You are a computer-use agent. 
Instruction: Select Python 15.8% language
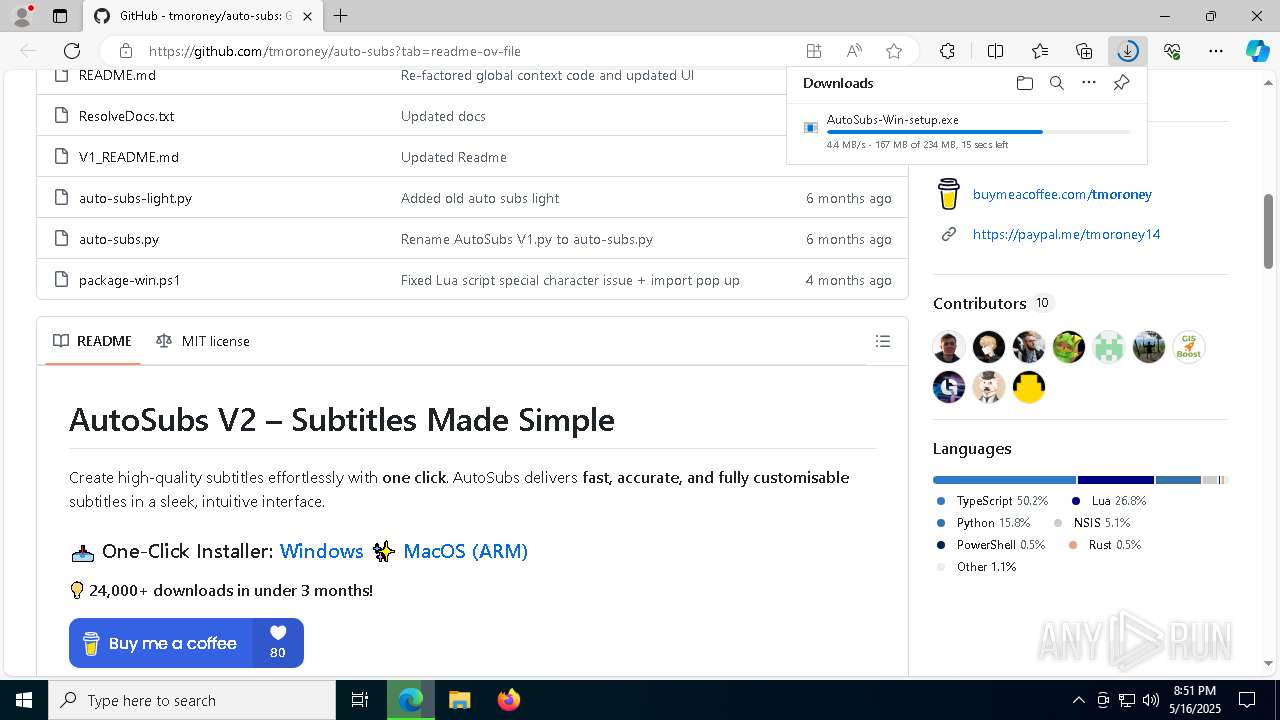993,522
